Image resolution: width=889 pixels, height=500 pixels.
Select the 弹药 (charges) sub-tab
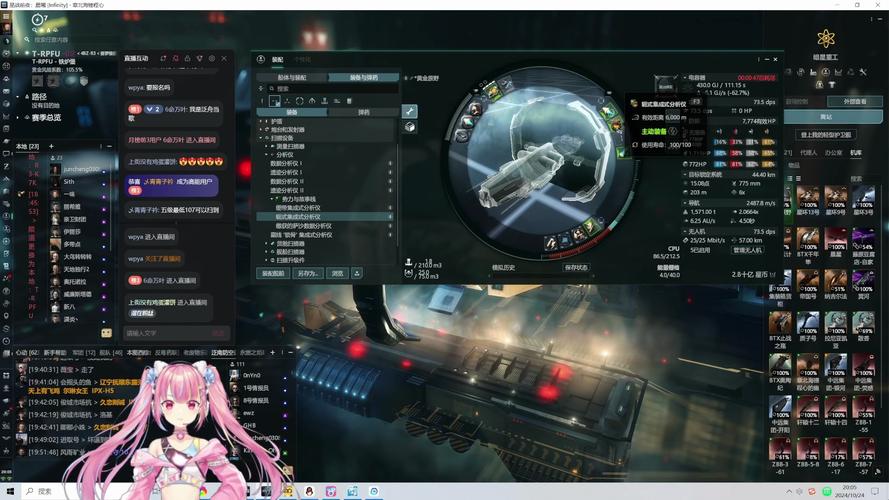(363, 112)
